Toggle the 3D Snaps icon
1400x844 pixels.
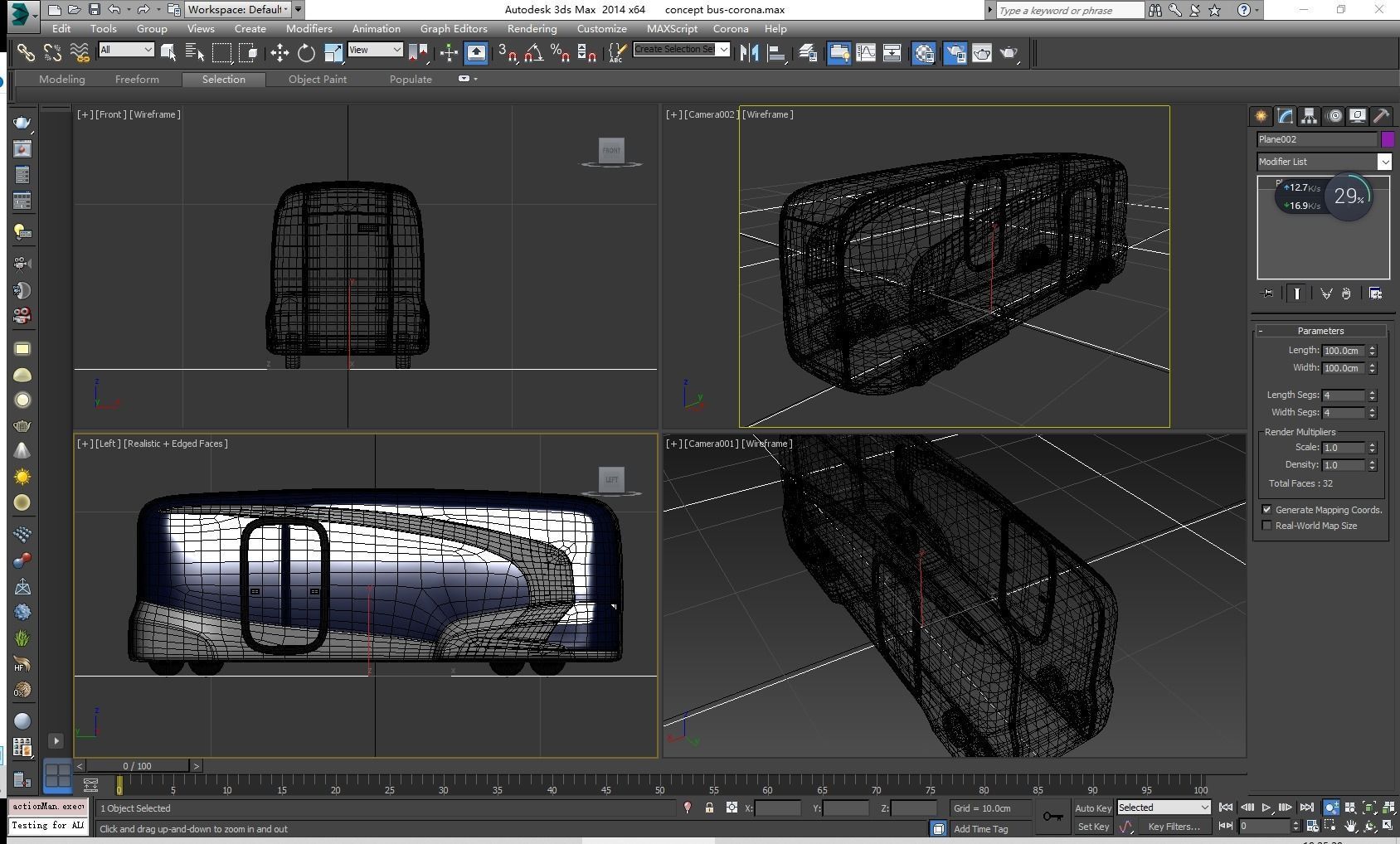[508, 52]
